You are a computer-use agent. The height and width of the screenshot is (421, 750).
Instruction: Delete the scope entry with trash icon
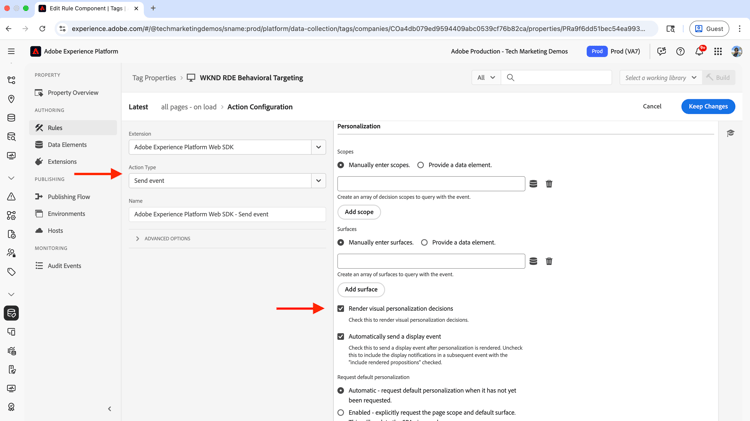(x=549, y=184)
